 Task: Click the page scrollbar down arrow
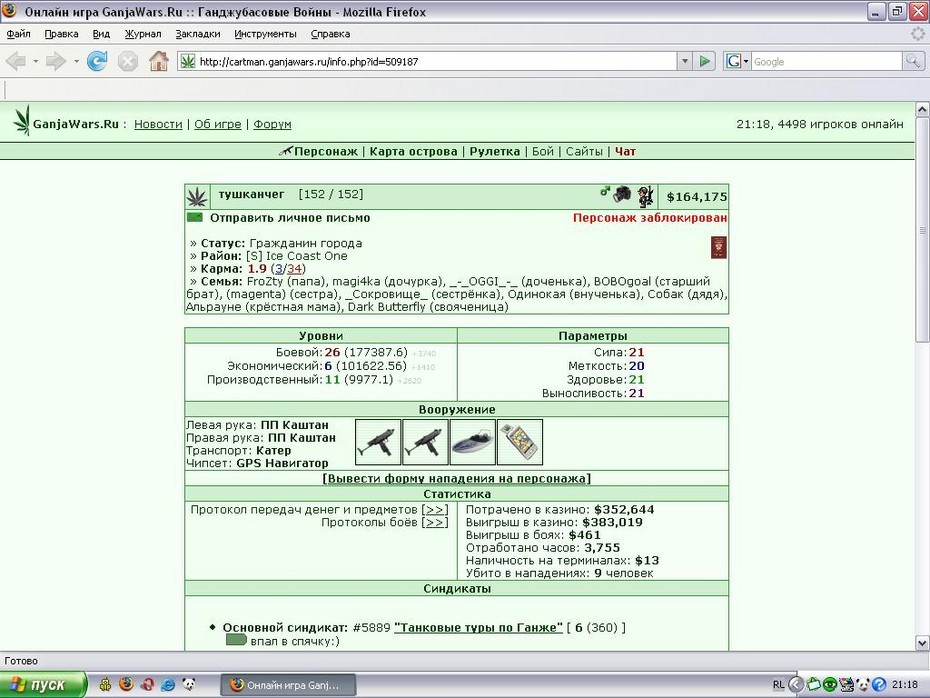click(x=922, y=643)
